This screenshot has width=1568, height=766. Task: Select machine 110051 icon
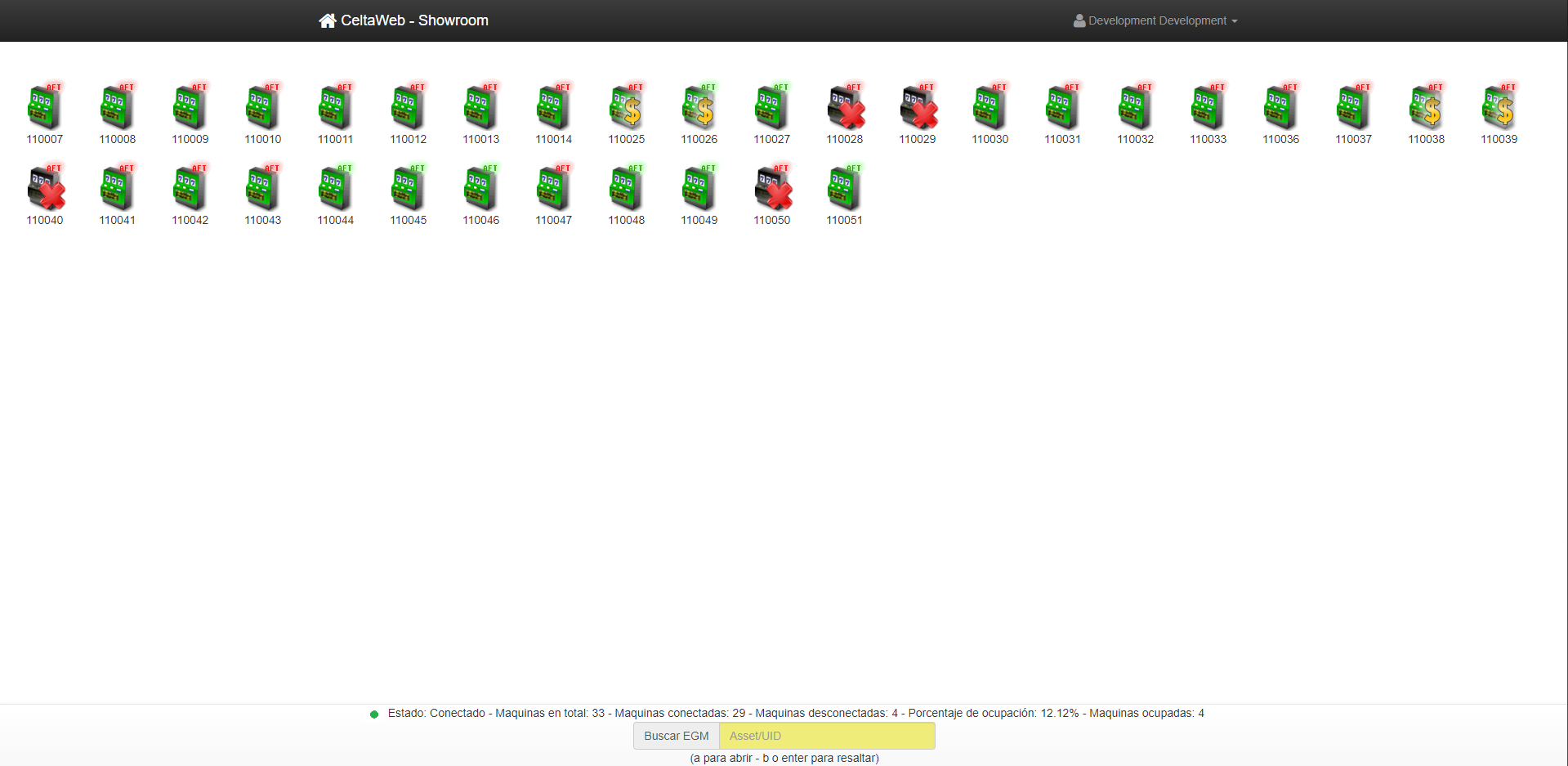(845, 188)
